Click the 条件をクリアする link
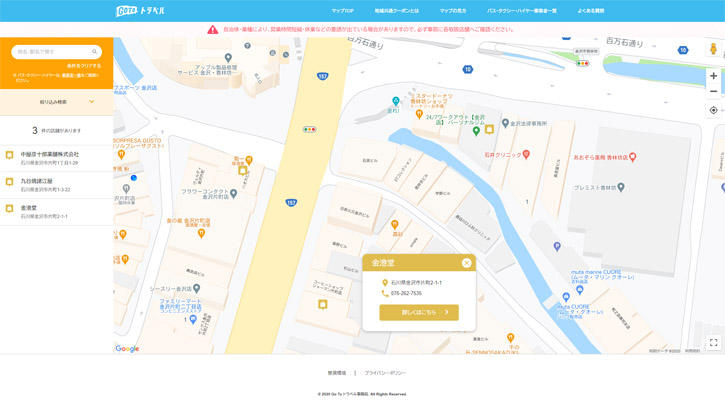Screen dimensions: 725x412 pos(84,66)
